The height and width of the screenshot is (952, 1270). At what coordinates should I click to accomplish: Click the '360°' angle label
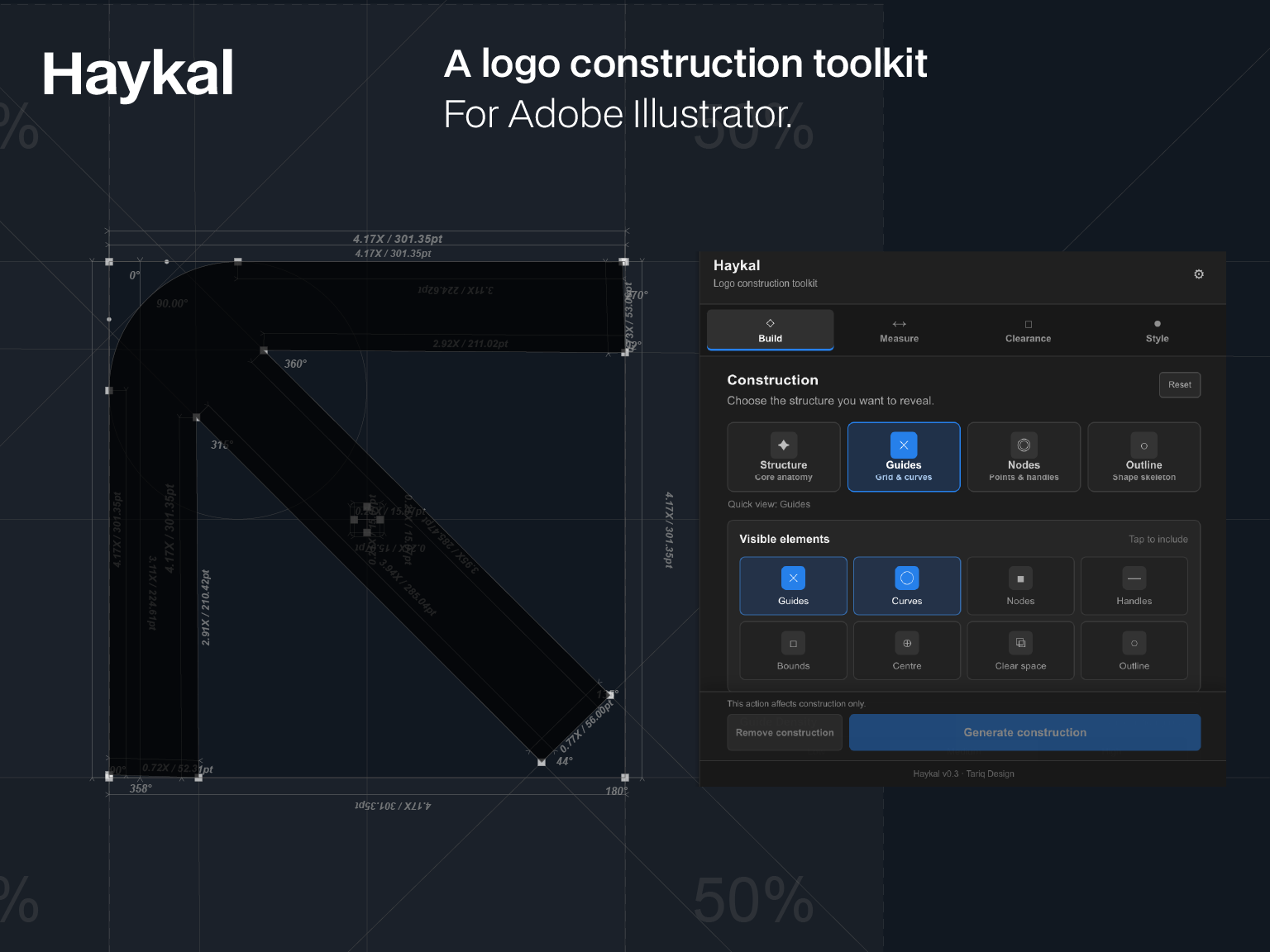point(295,364)
